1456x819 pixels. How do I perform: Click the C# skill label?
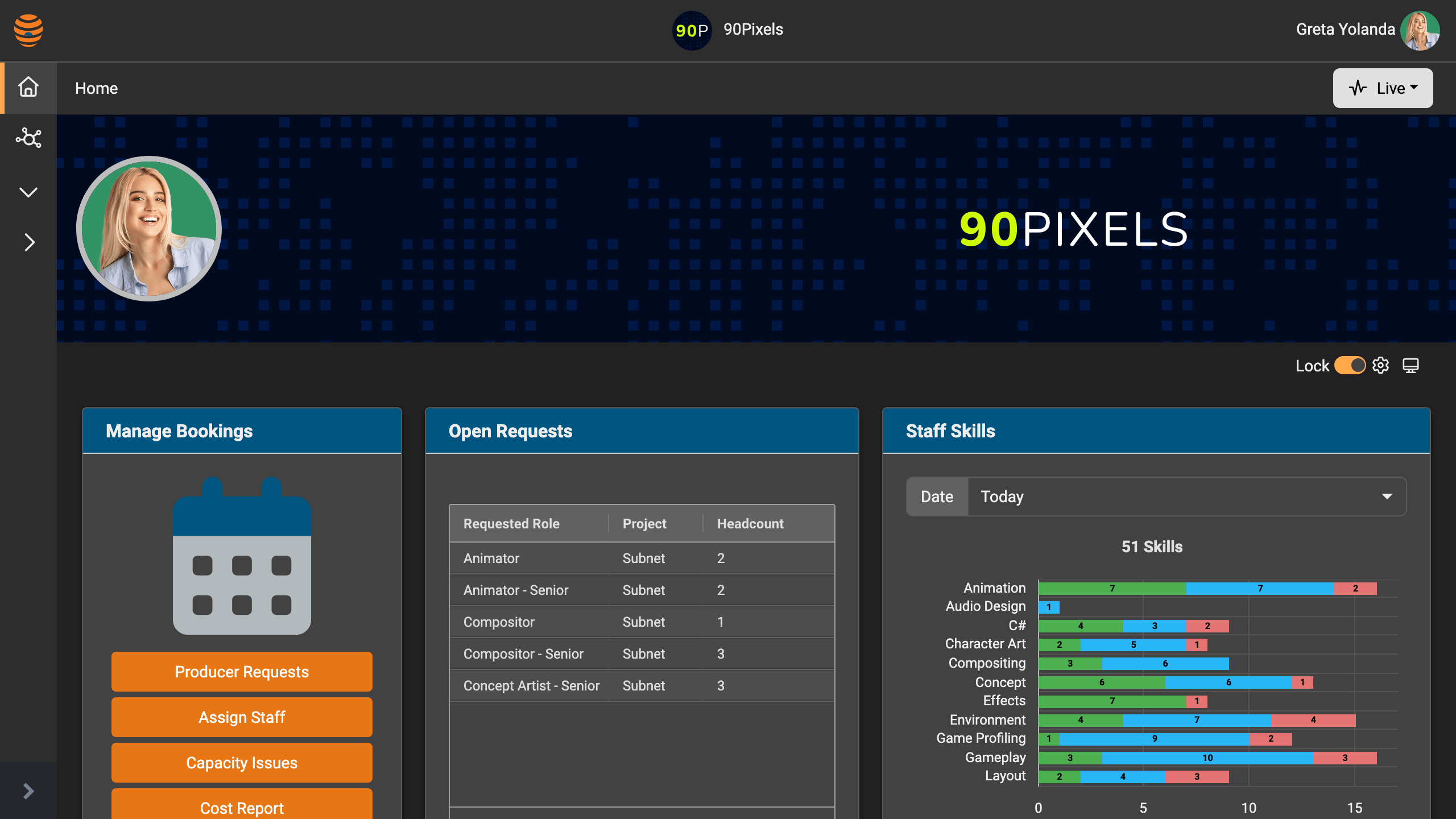1017,626
